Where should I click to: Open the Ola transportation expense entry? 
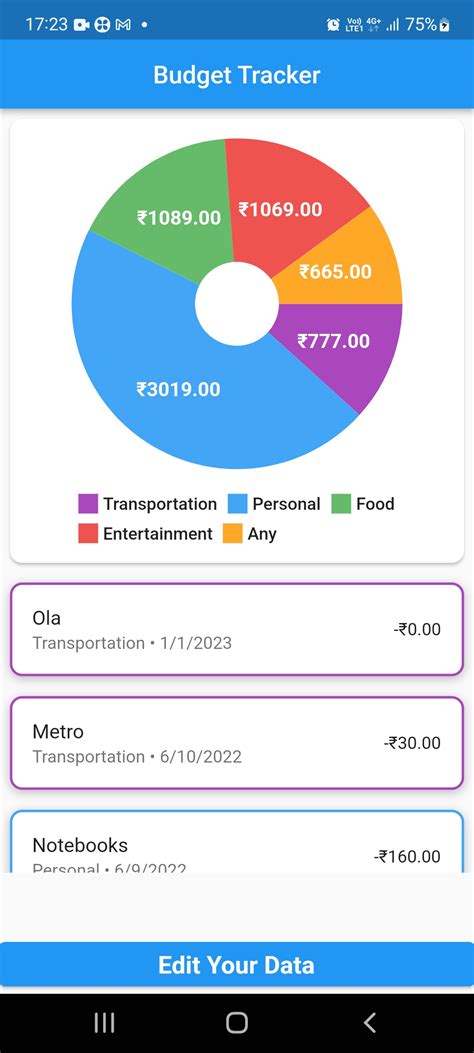(237, 629)
